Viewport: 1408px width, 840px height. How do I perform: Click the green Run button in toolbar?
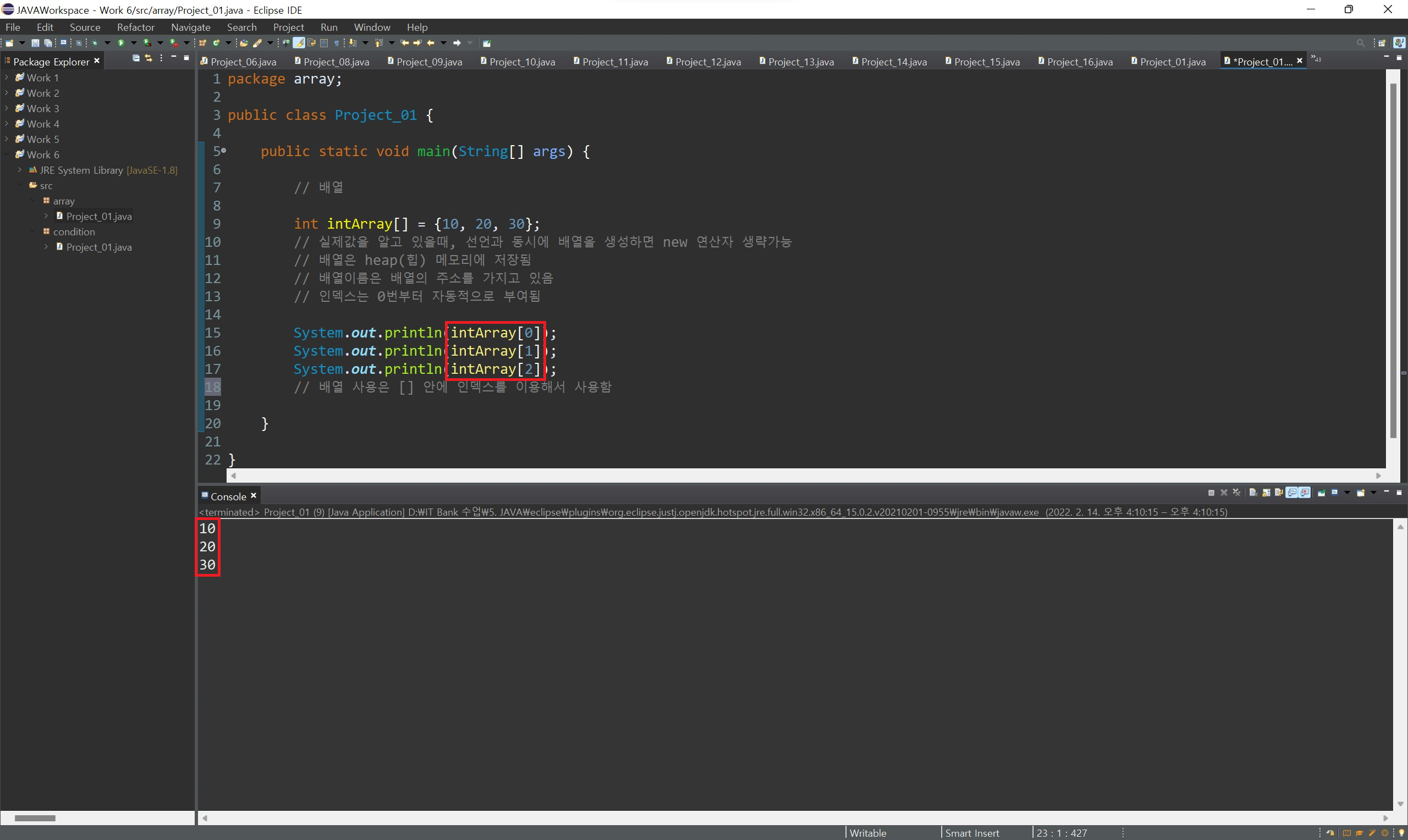[120, 43]
